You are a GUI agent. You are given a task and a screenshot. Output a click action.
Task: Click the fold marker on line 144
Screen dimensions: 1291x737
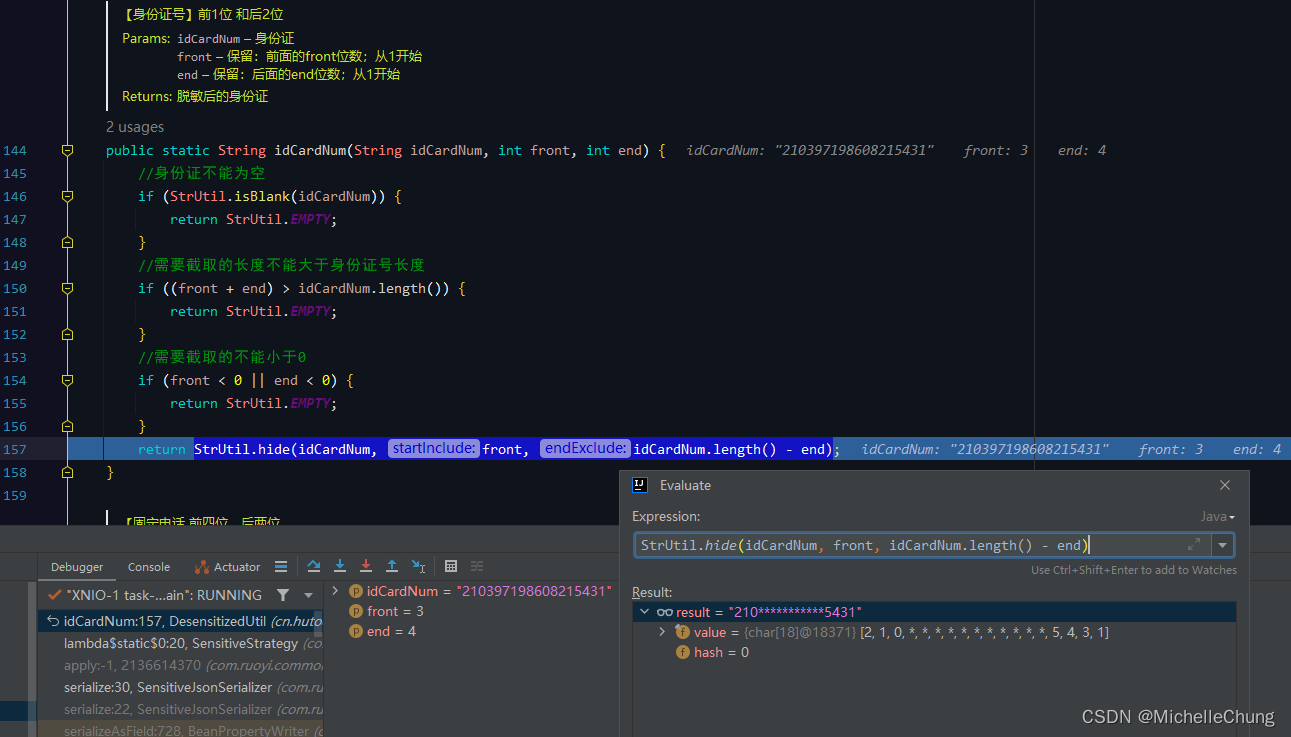click(x=67, y=150)
